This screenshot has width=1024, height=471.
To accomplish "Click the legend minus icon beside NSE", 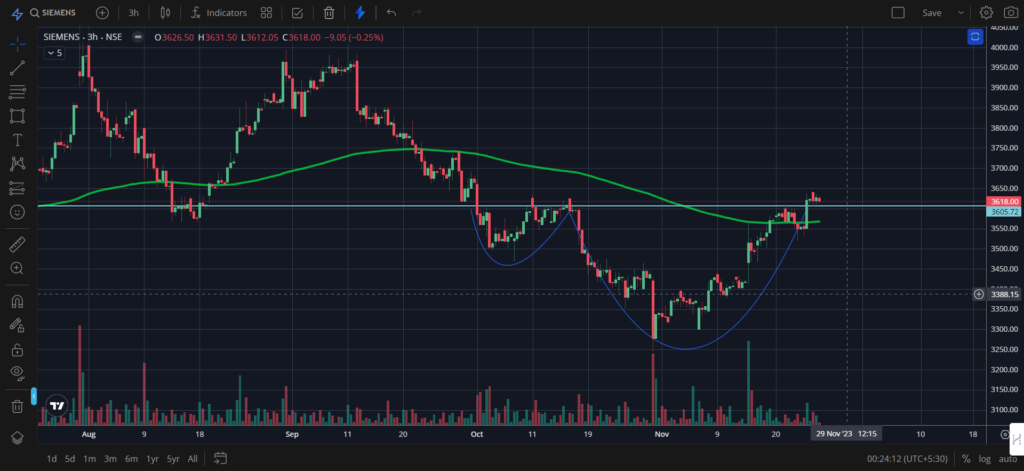I will click(x=137, y=37).
